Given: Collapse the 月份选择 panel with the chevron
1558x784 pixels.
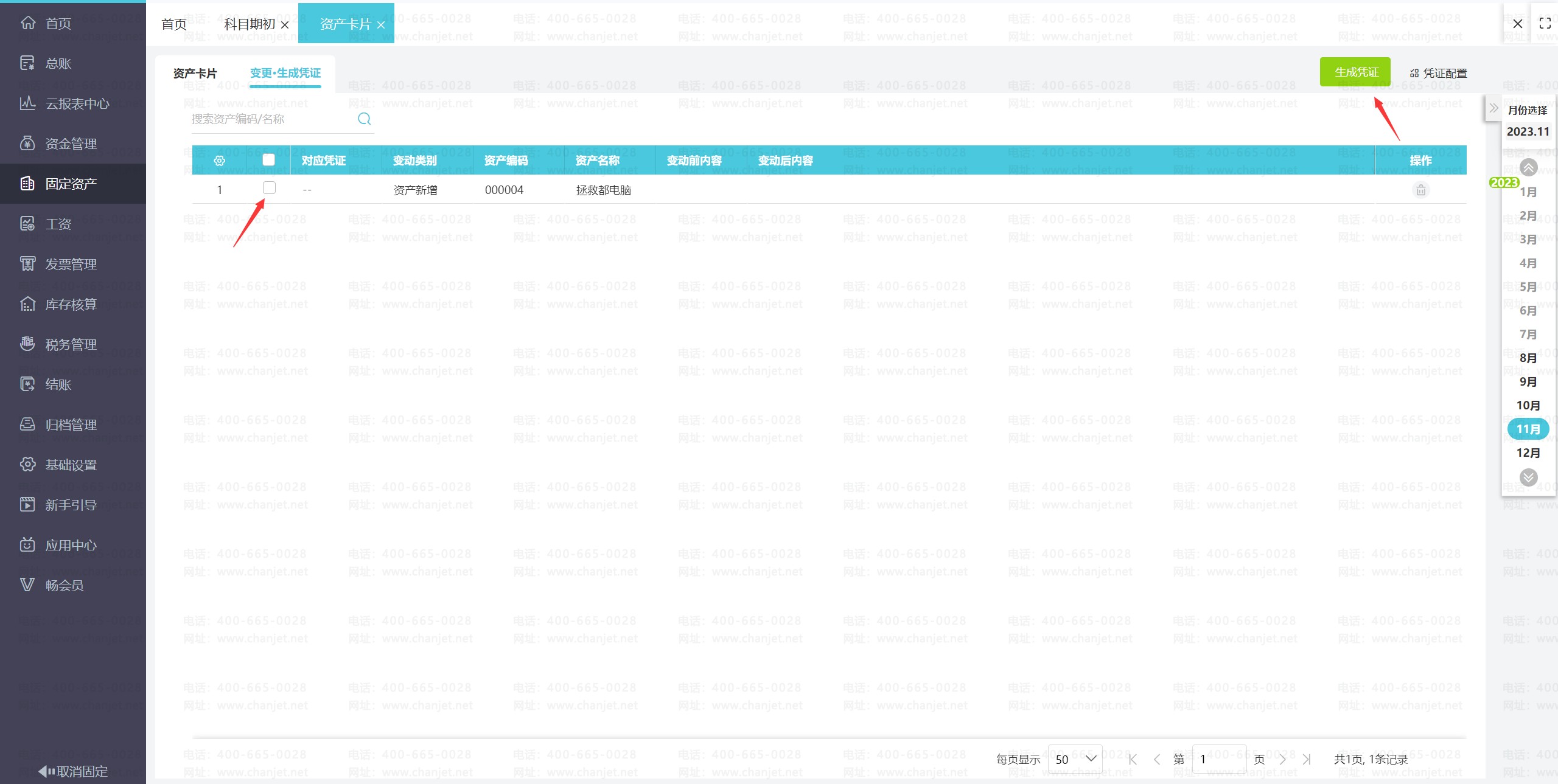Looking at the screenshot, I should coord(1493,109).
